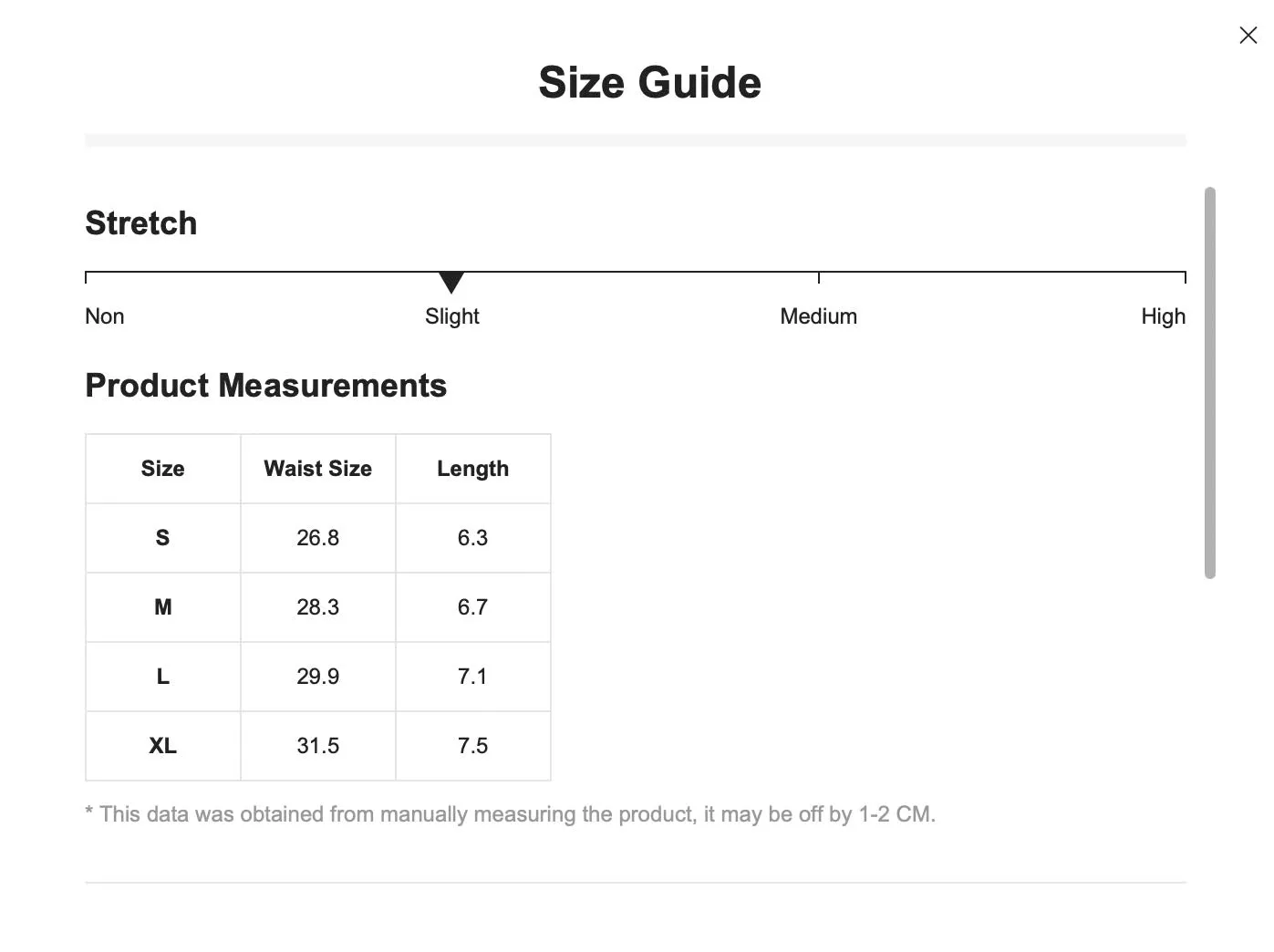Click the Product Measurements heading
This screenshot has height=952, width=1274.
coord(266,386)
